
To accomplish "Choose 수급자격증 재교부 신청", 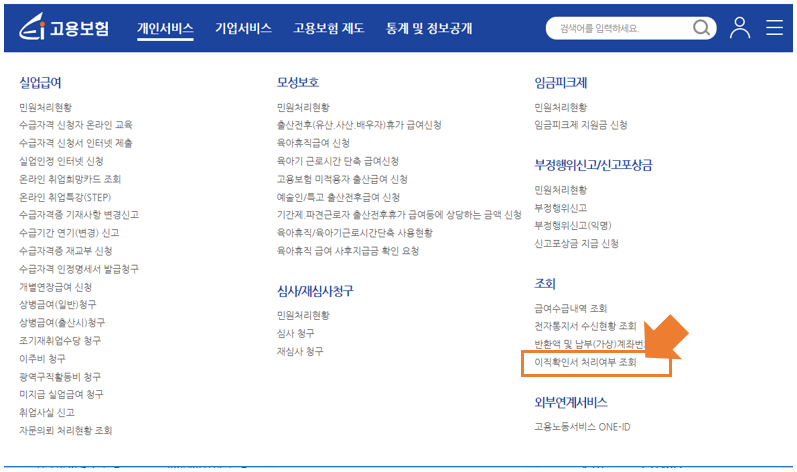I will [66, 251].
